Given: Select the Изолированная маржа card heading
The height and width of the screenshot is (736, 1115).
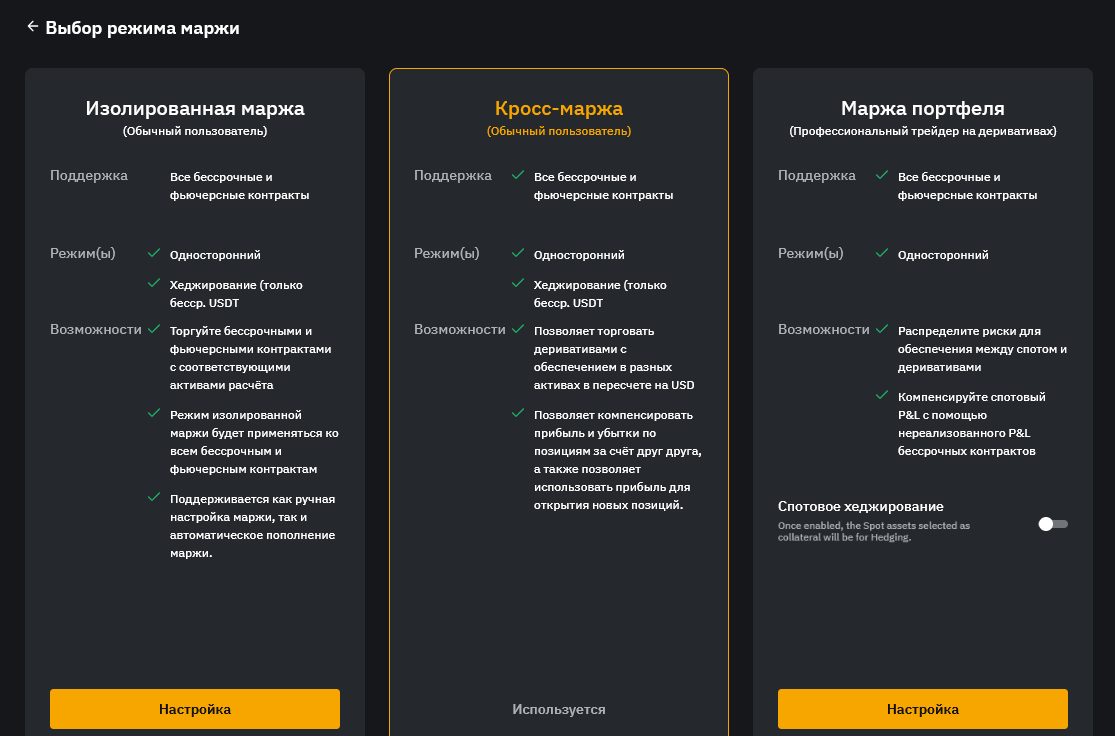Looking at the screenshot, I should pyautogui.click(x=195, y=108).
